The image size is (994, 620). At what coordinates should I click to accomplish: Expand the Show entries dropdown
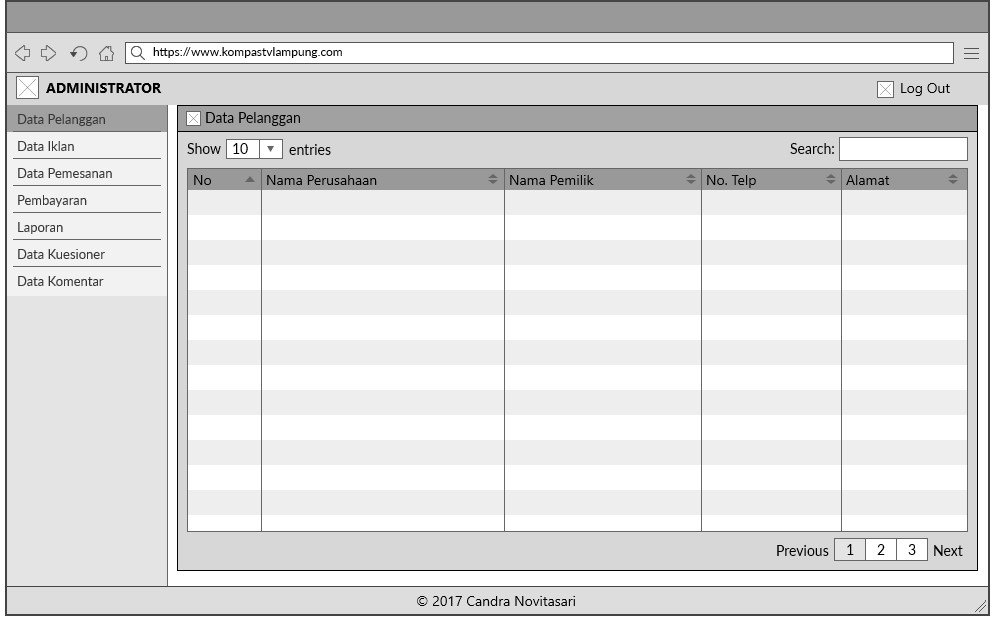tap(271, 149)
